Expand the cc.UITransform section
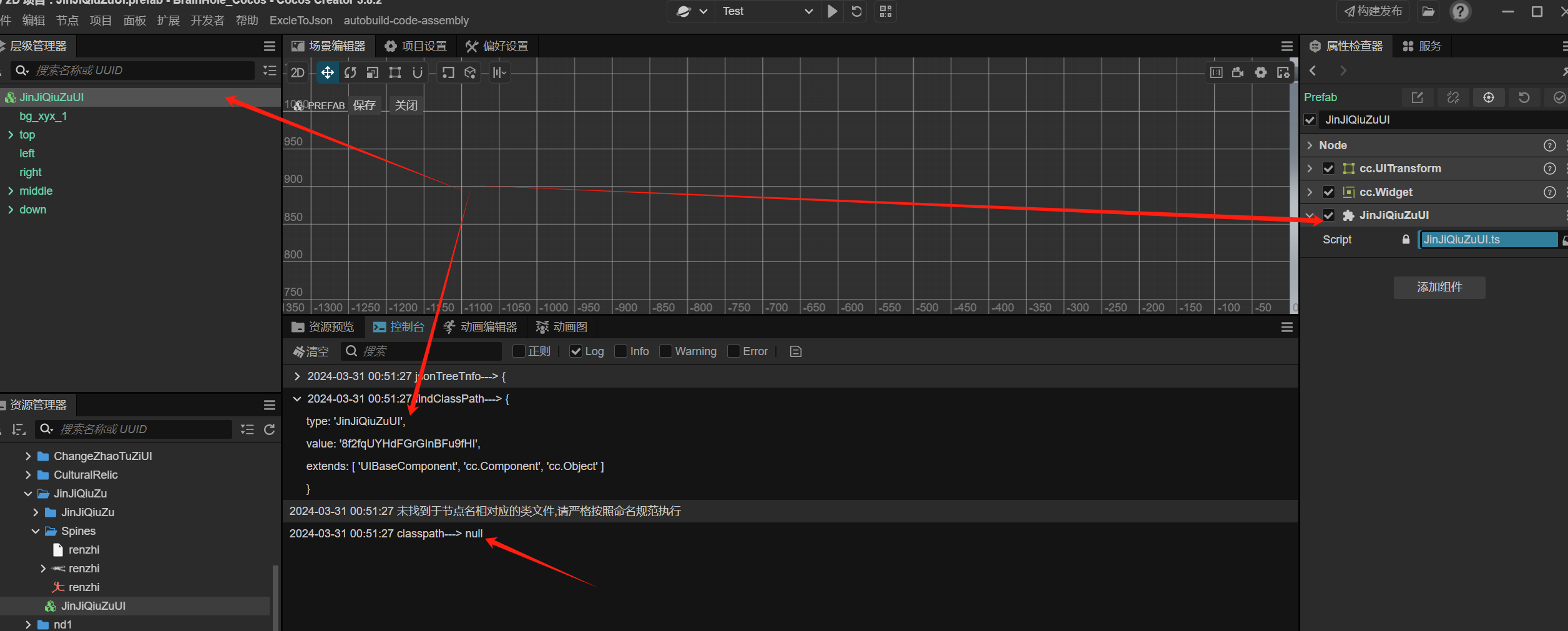 coord(1310,169)
